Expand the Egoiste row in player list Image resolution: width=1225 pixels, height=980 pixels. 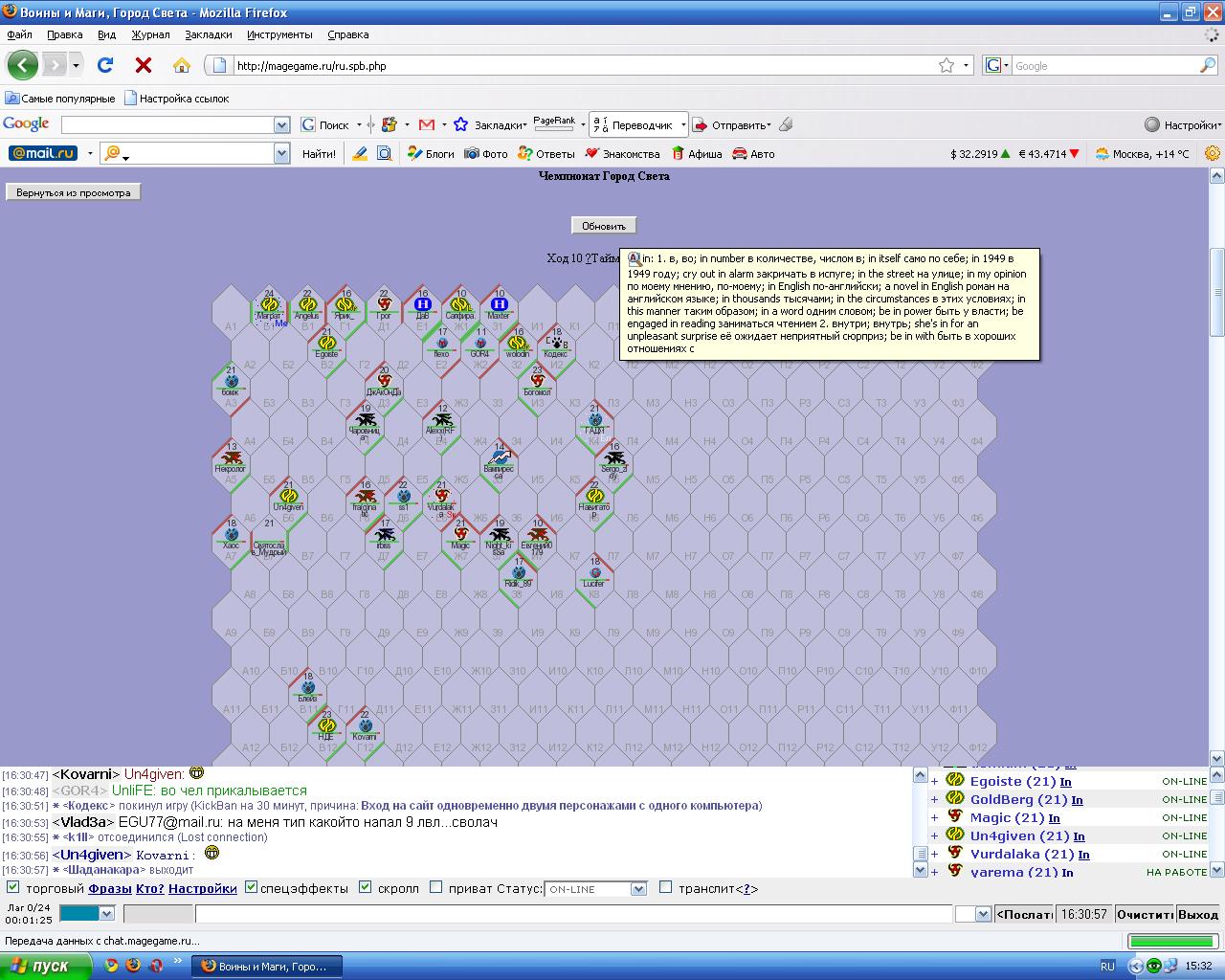(x=934, y=781)
